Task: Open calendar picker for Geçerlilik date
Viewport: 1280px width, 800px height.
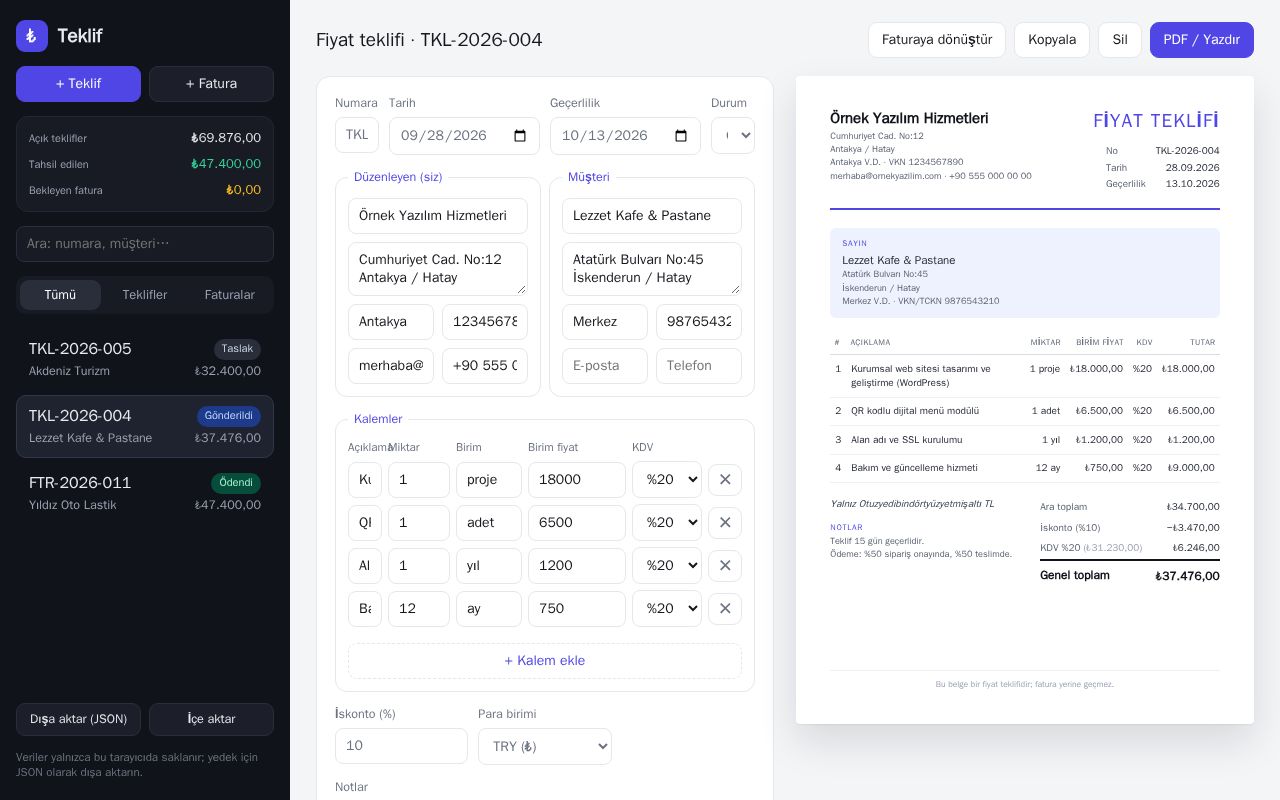Action: [x=681, y=136]
